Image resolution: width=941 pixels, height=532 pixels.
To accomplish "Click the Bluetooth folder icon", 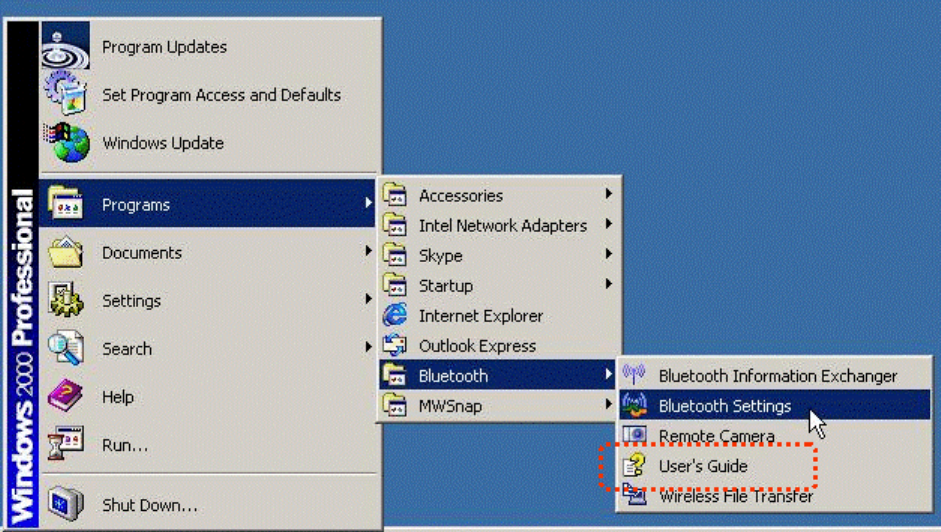I will [x=395, y=375].
